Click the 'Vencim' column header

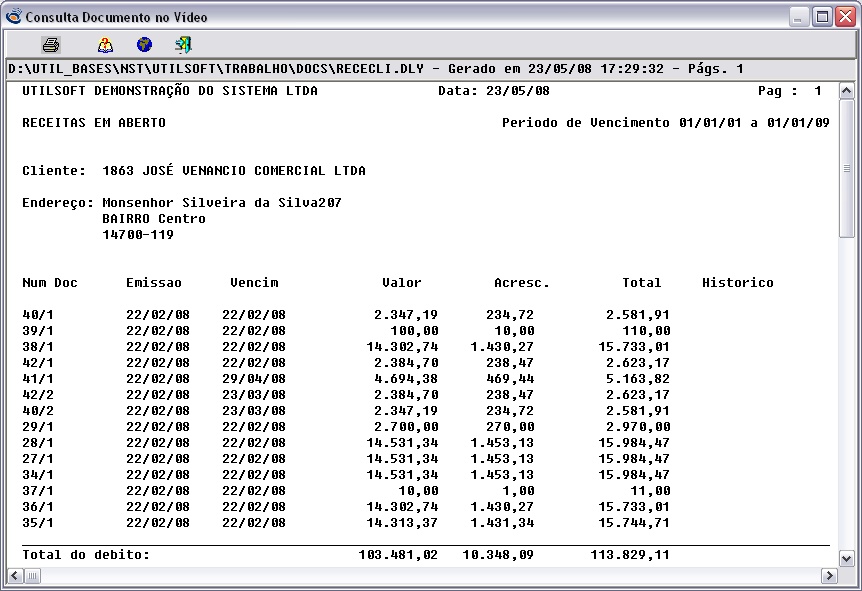click(254, 283)
